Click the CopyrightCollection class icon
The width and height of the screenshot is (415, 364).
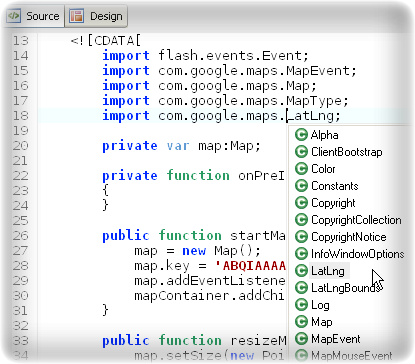pos(301,220)
